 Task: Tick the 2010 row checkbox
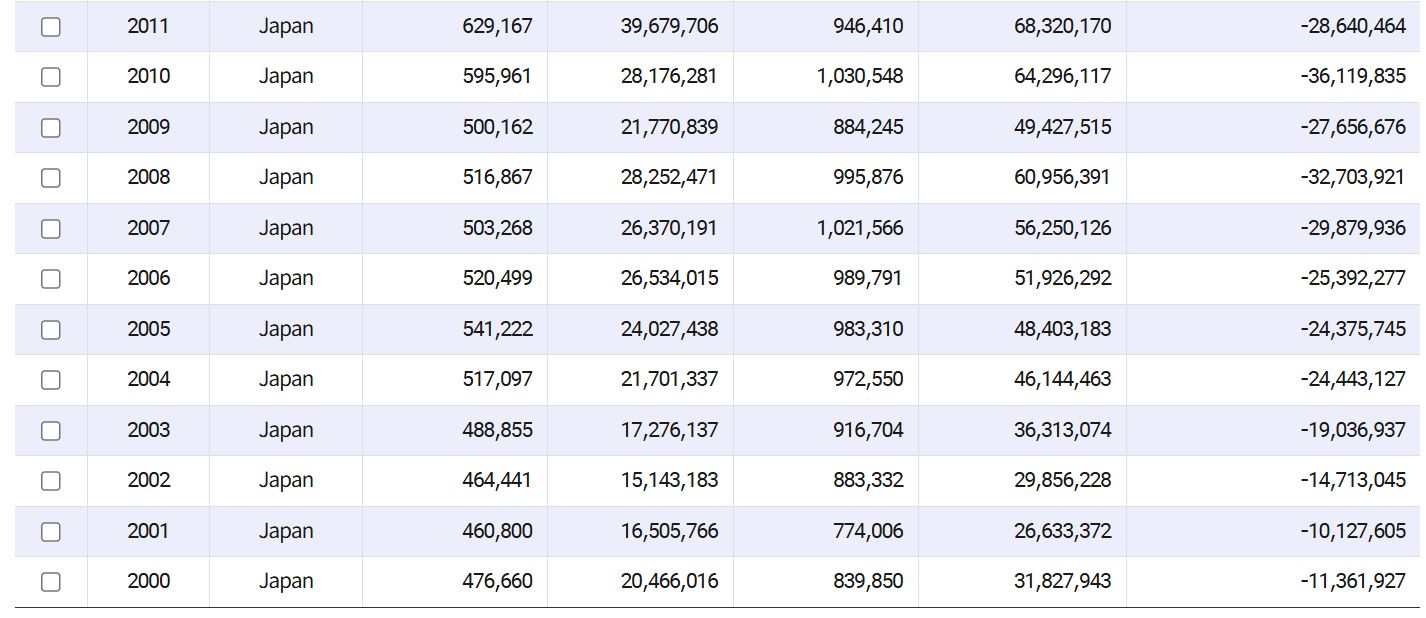tap(51, 77)
